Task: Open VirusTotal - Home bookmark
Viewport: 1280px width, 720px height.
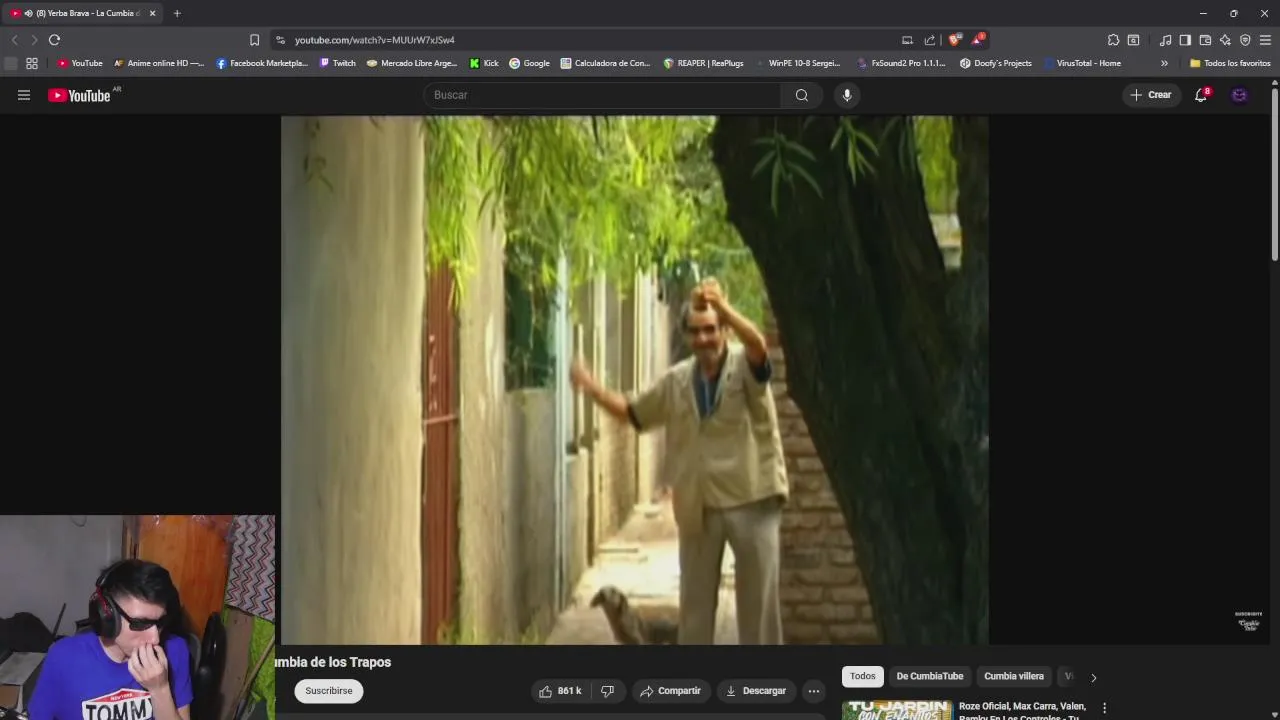Action: point(1081,63)
